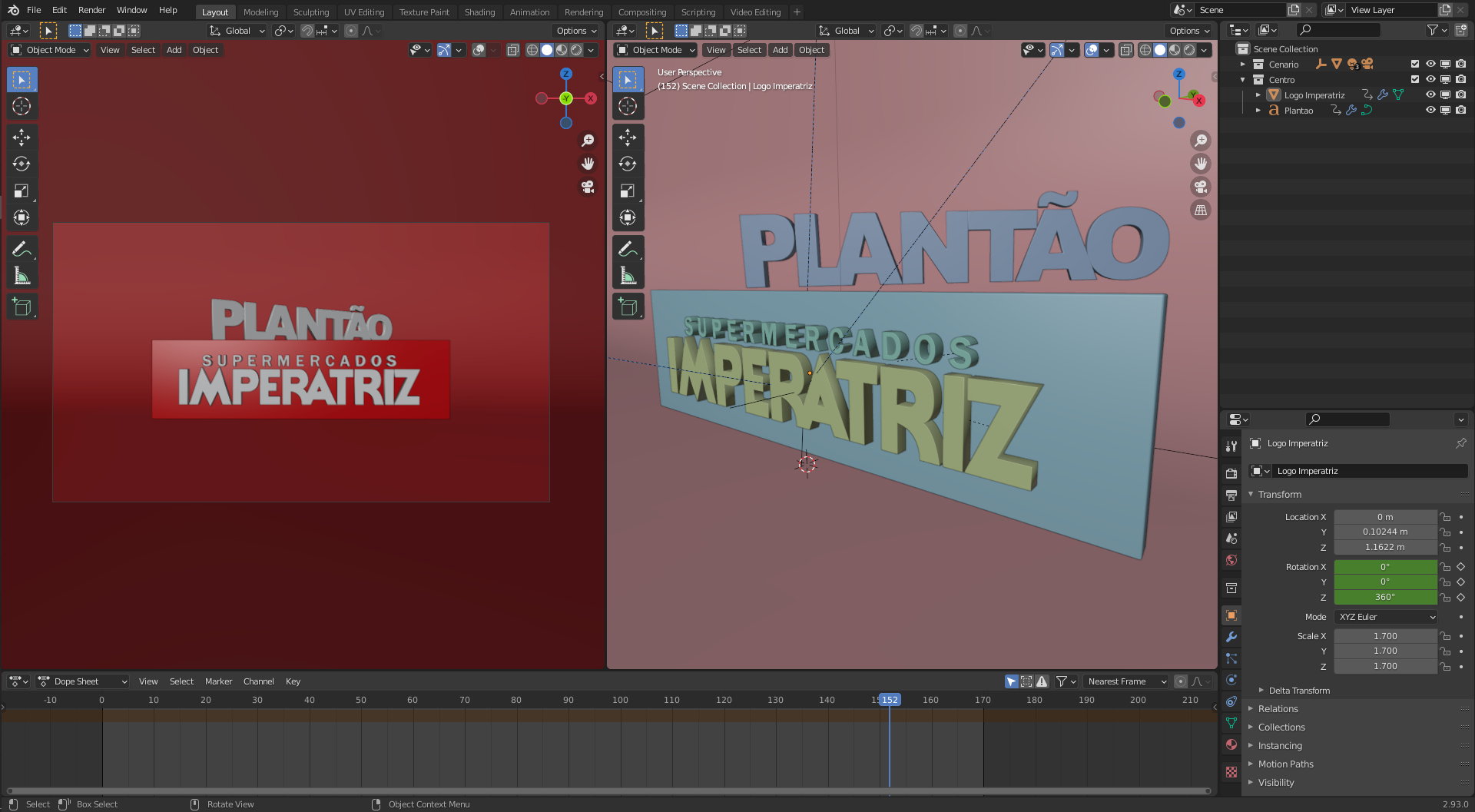This screenshot has width=1475, height=812.
Task: Select the Measure tool in right viewport
Action: pos(628,275)
